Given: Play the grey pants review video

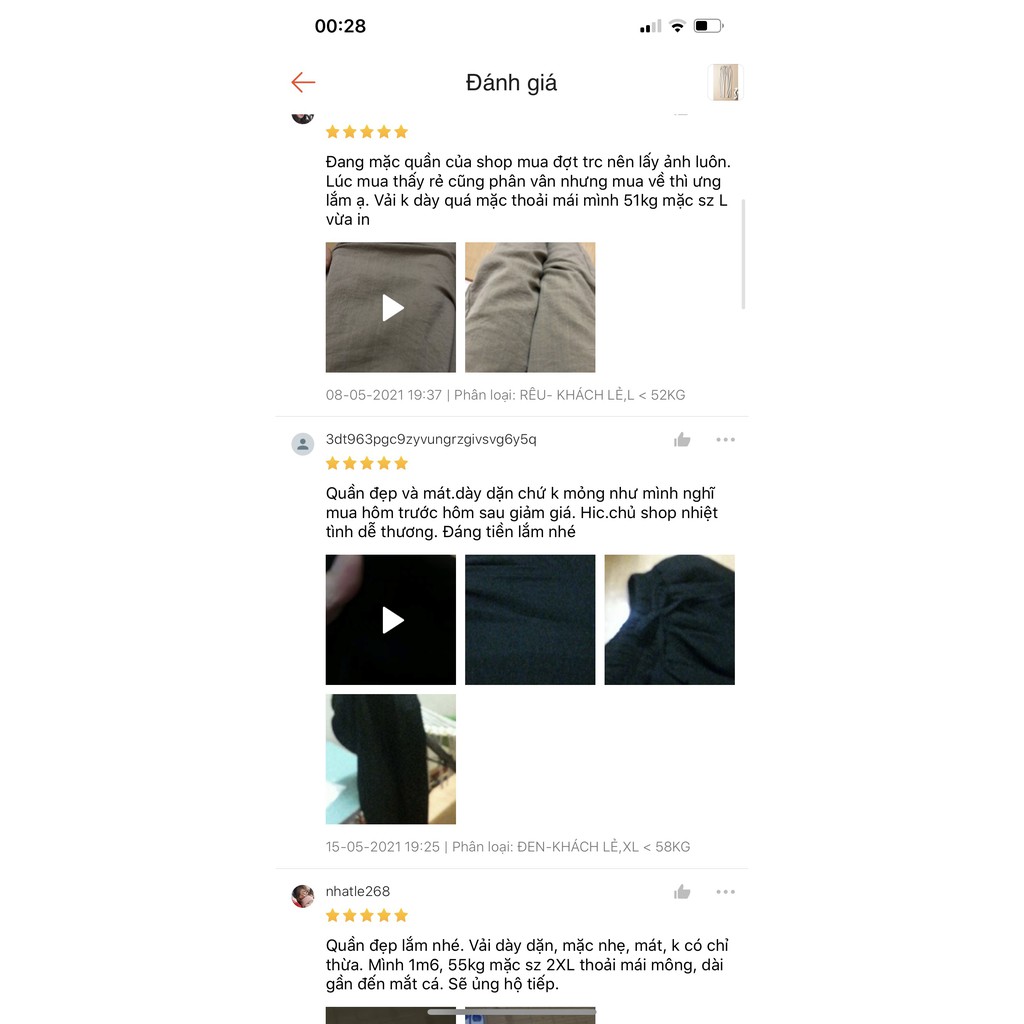Looking at the screenshot, I should tap(391, 307).
